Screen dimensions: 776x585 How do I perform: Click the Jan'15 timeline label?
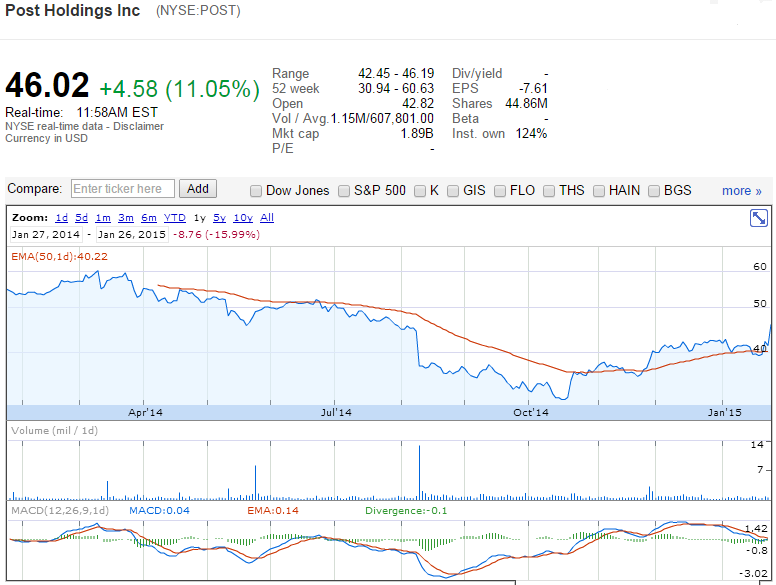[x=725, y=412]
